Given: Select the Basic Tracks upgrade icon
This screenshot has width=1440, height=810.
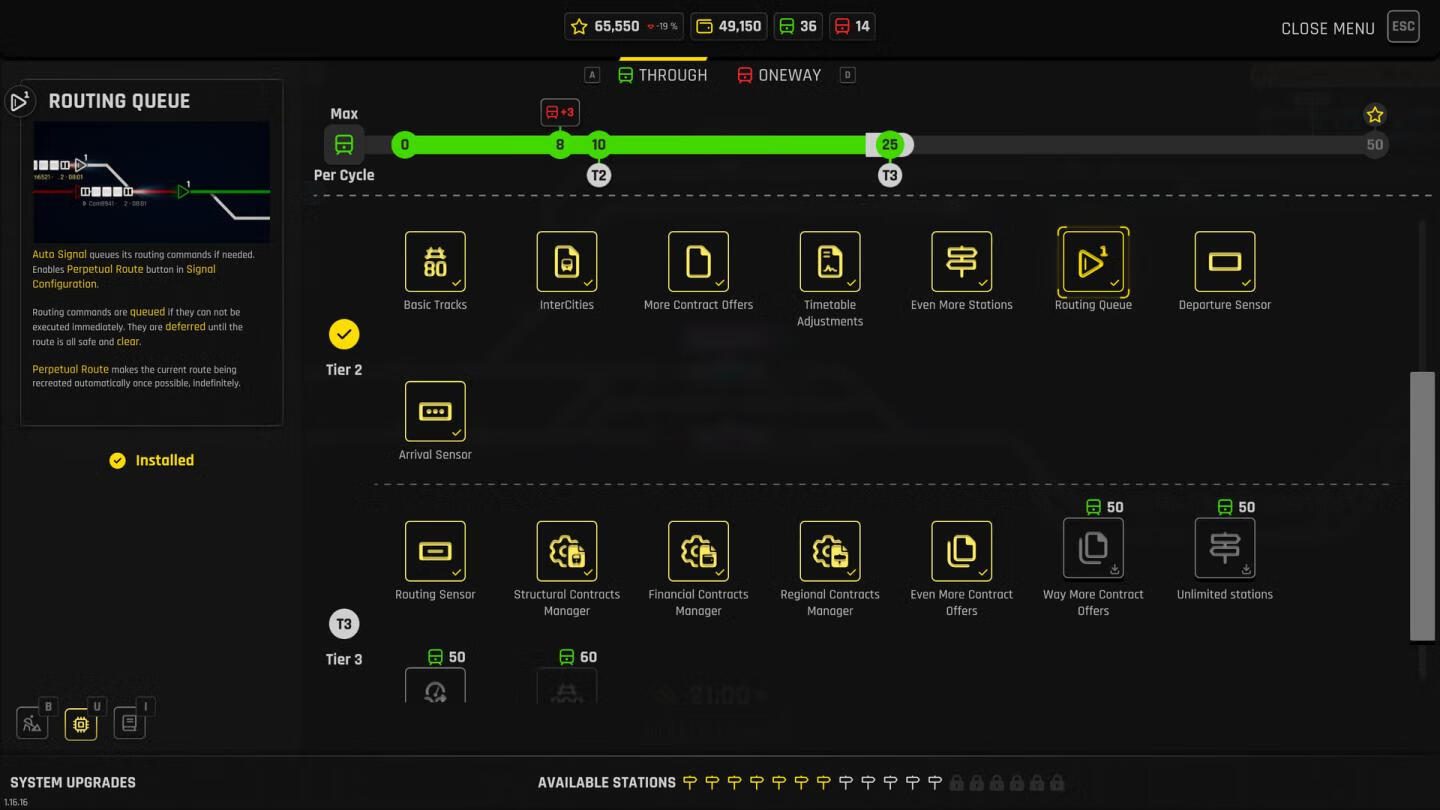Looking at the screenshot, I should click(435, 262).
